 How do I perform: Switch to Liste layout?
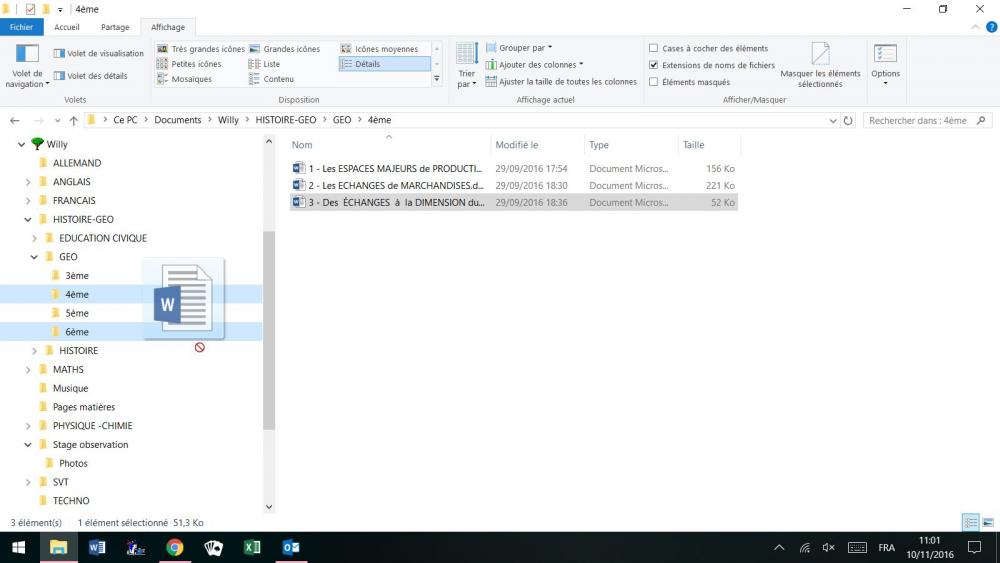coord(265,64)
